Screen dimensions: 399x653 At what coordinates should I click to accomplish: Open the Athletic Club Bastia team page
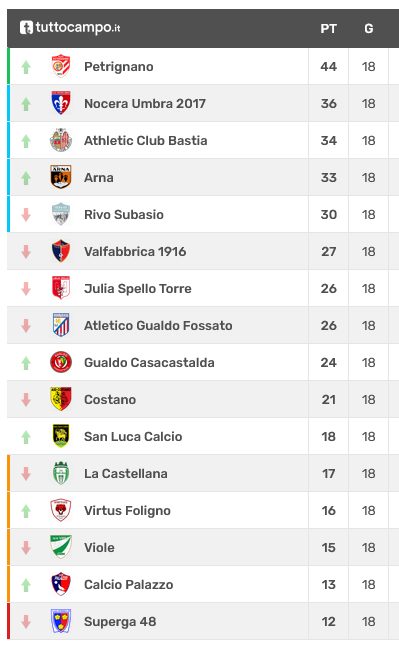(146, 140)
